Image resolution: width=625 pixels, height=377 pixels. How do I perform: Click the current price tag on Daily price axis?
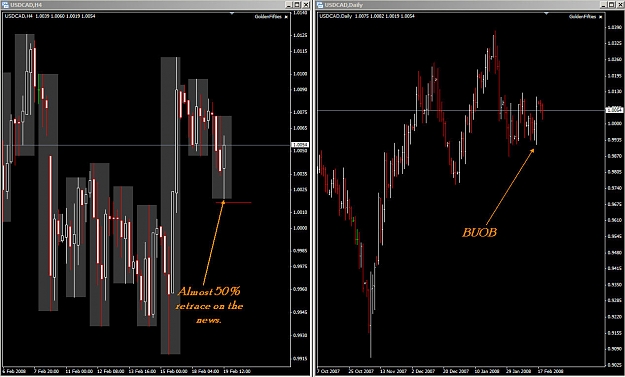(613, 110)
